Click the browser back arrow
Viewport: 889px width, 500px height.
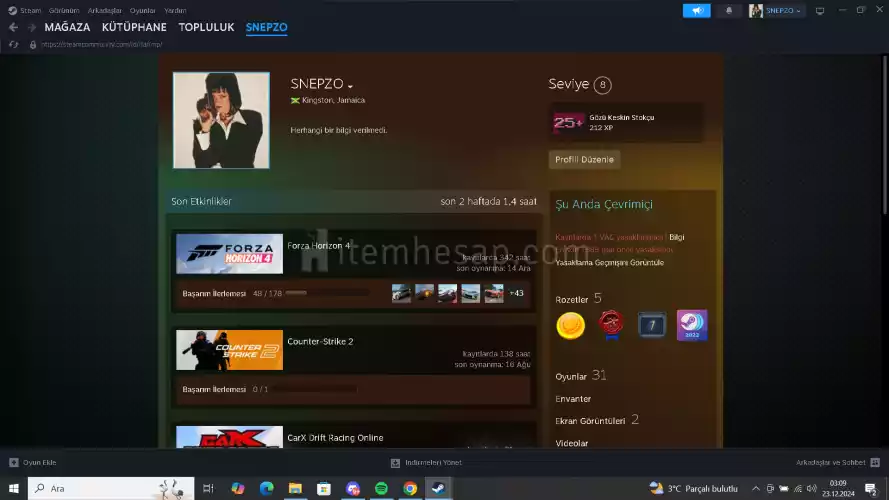[x=13, y=28]
